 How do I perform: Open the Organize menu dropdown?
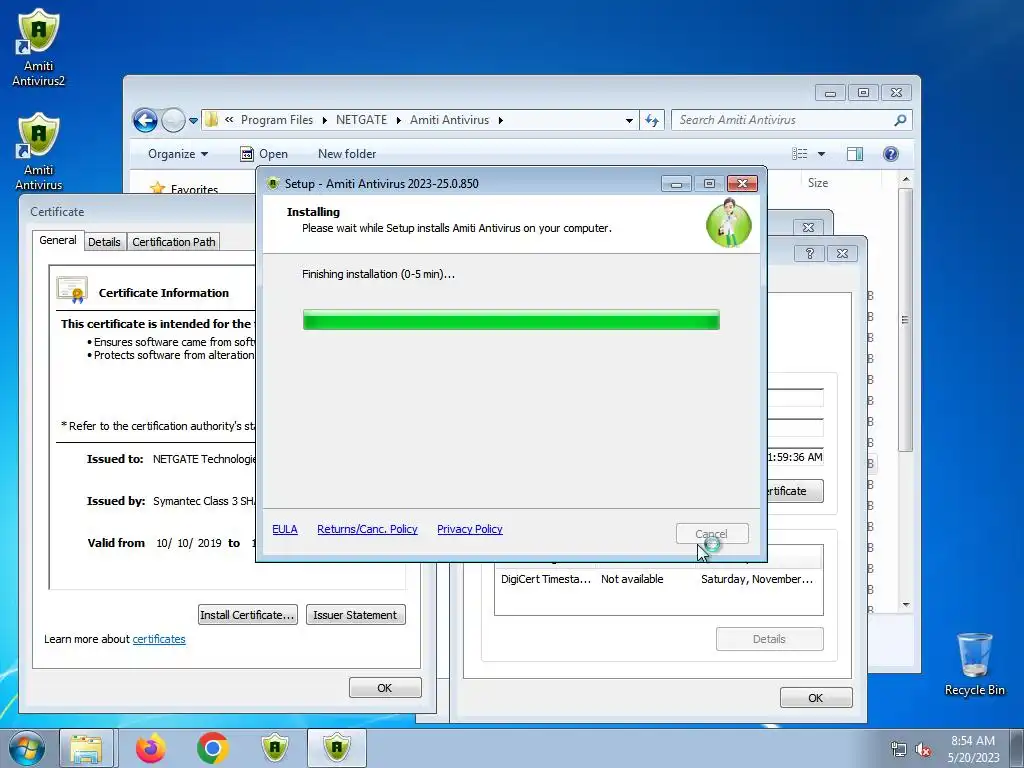[178, 154]
